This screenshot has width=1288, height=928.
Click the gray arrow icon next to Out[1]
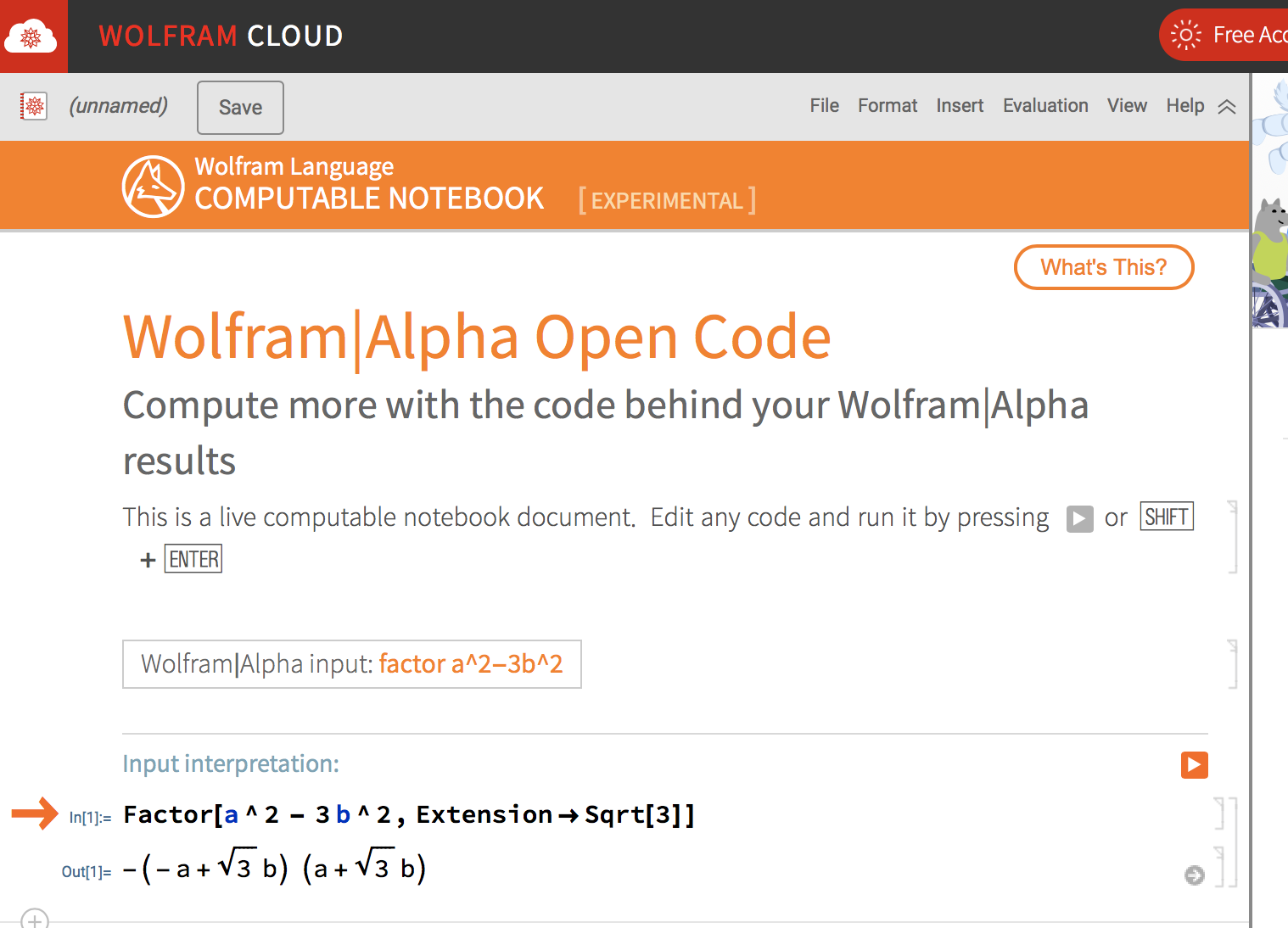[1195, 875]
